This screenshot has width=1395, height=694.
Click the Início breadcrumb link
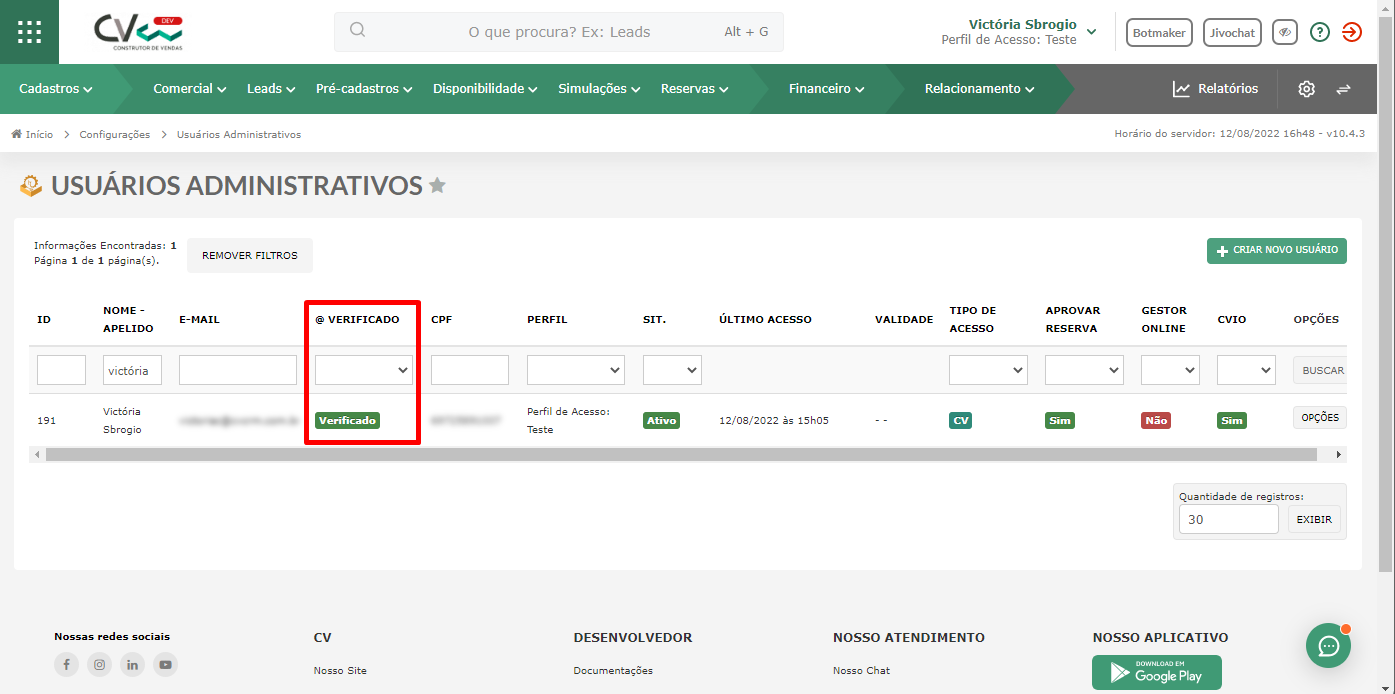[39, 134]
